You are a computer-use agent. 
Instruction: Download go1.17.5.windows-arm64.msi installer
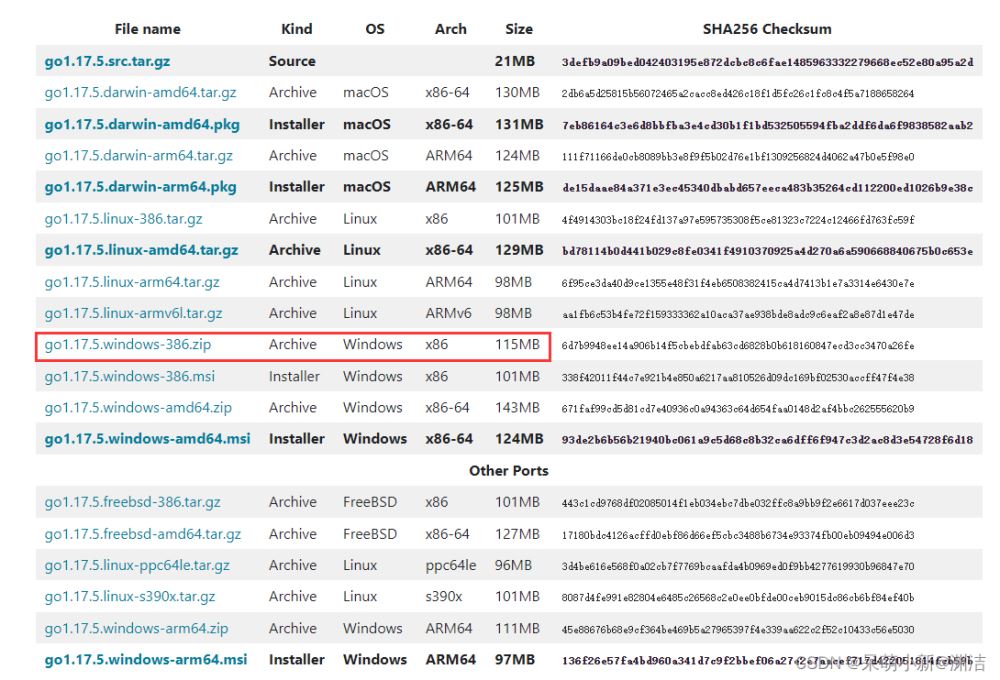pos(145,660)
